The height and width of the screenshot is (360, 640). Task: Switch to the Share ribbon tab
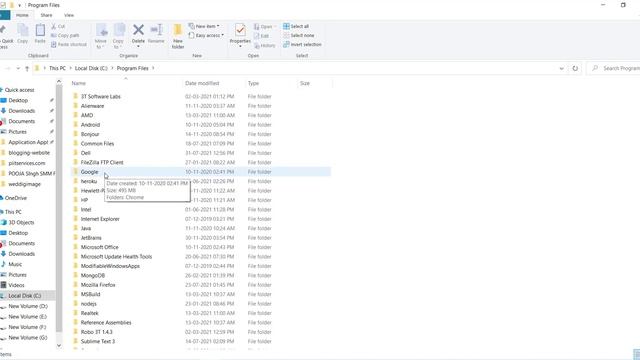tap(46, 15)
